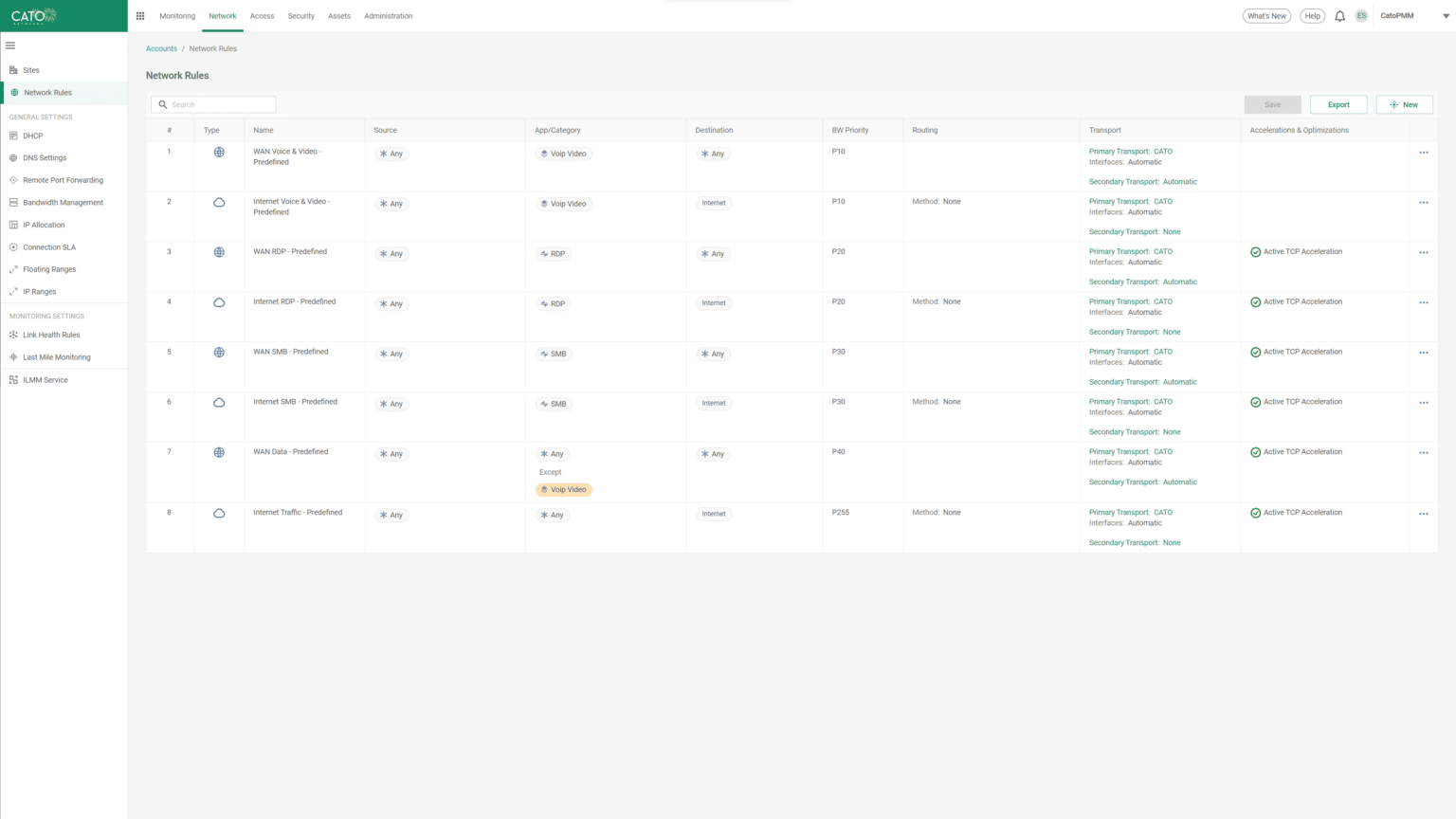Open What's New button
Viewport: 1456px width, 819px height.
pos(1266,16)
